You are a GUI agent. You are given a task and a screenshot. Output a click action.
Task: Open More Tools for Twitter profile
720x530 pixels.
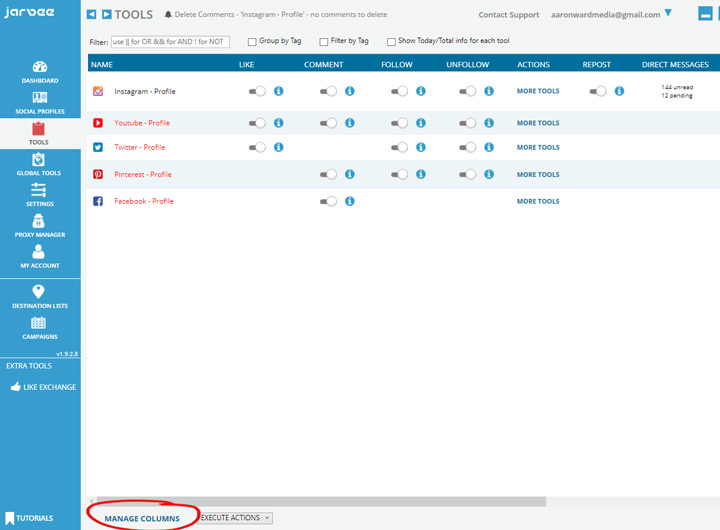(538, 147)
